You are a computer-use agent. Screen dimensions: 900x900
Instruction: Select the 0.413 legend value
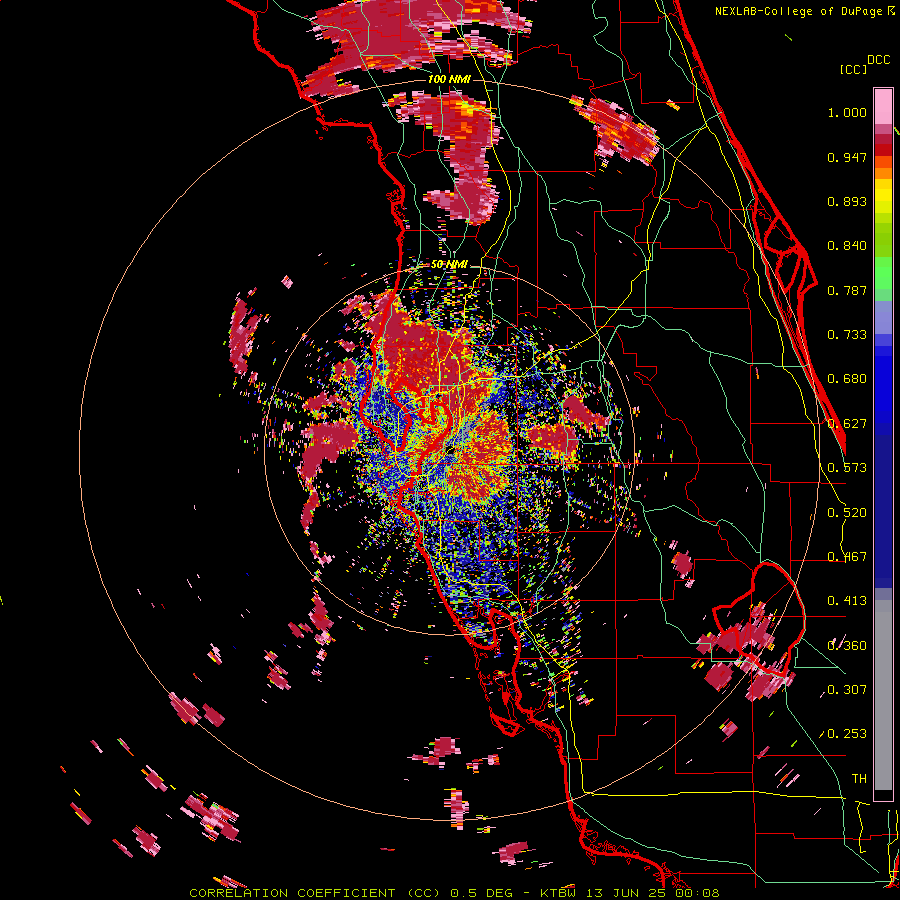[847, 601]
